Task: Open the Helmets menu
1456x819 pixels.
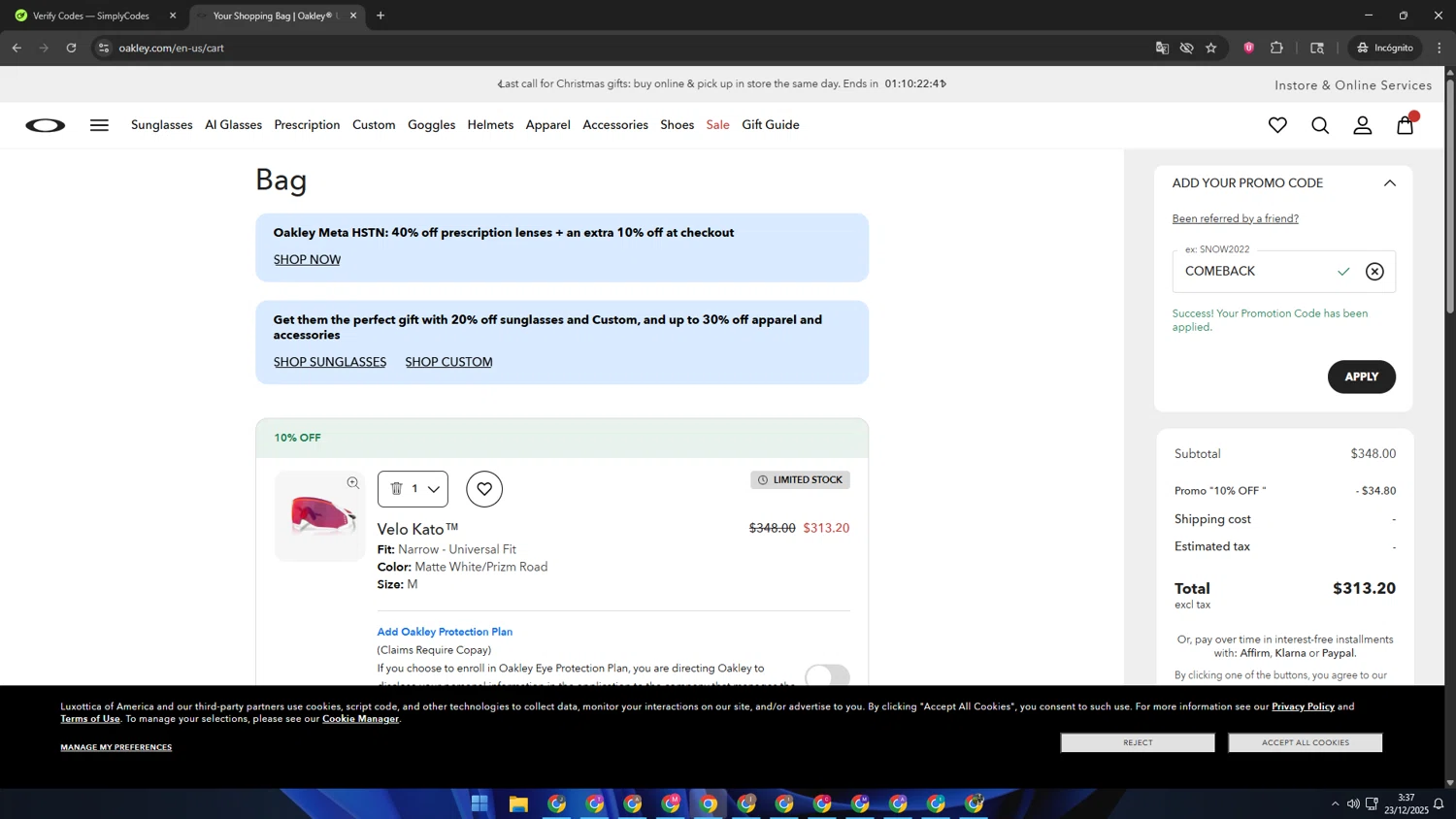Action: pos(490,125)
